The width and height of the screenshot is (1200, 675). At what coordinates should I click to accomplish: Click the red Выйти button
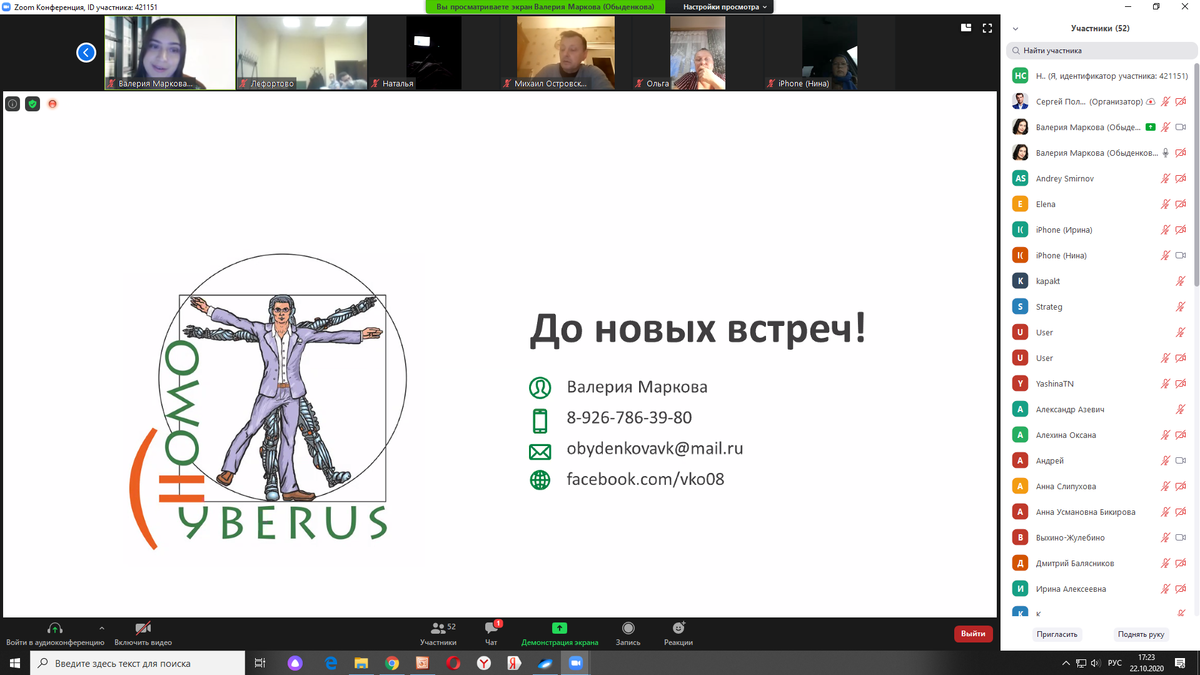(973, 633)
